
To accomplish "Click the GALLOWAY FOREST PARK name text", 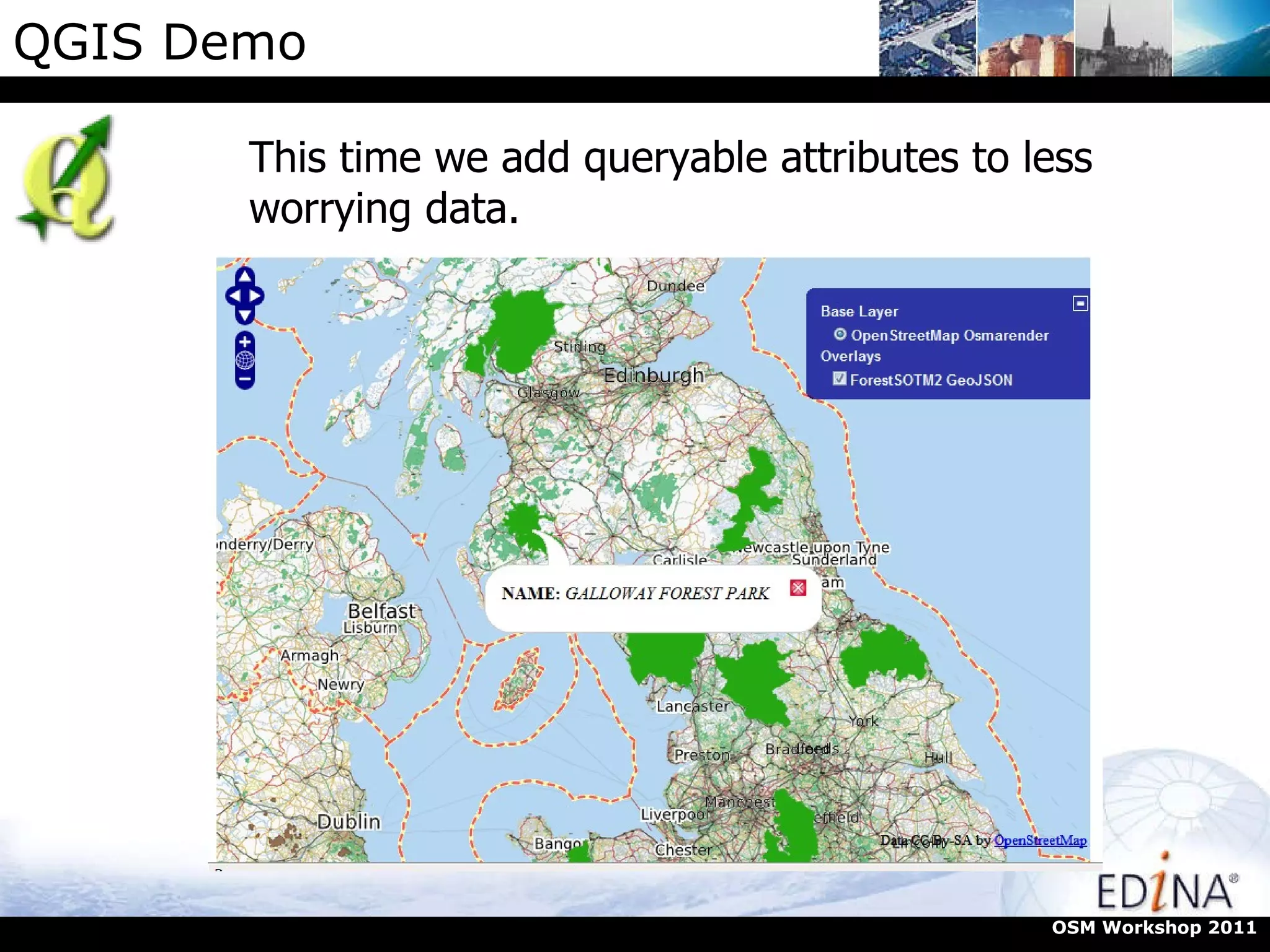I will tap(667, 593).
